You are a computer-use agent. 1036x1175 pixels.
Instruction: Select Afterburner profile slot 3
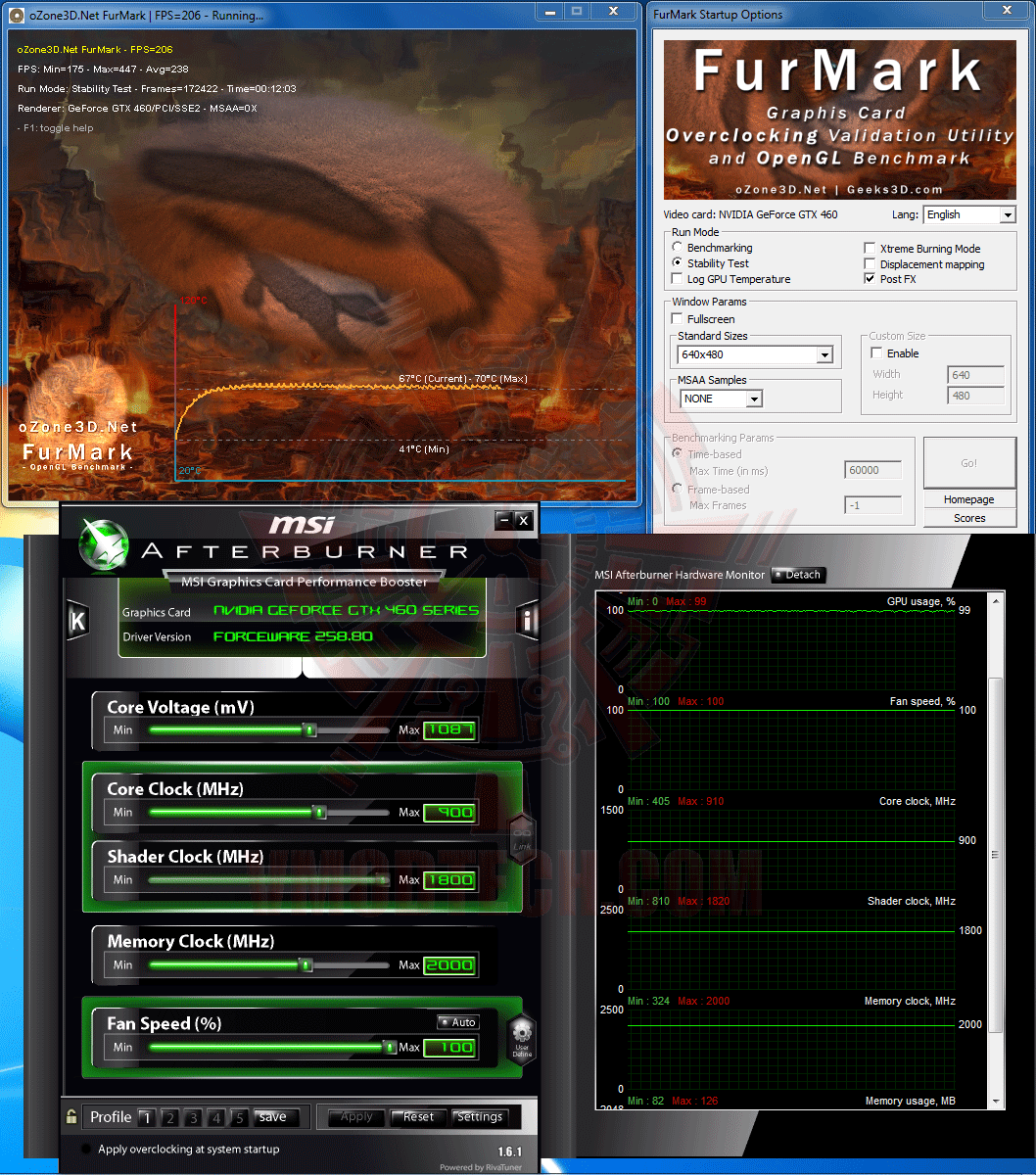tap(193, 1117)
